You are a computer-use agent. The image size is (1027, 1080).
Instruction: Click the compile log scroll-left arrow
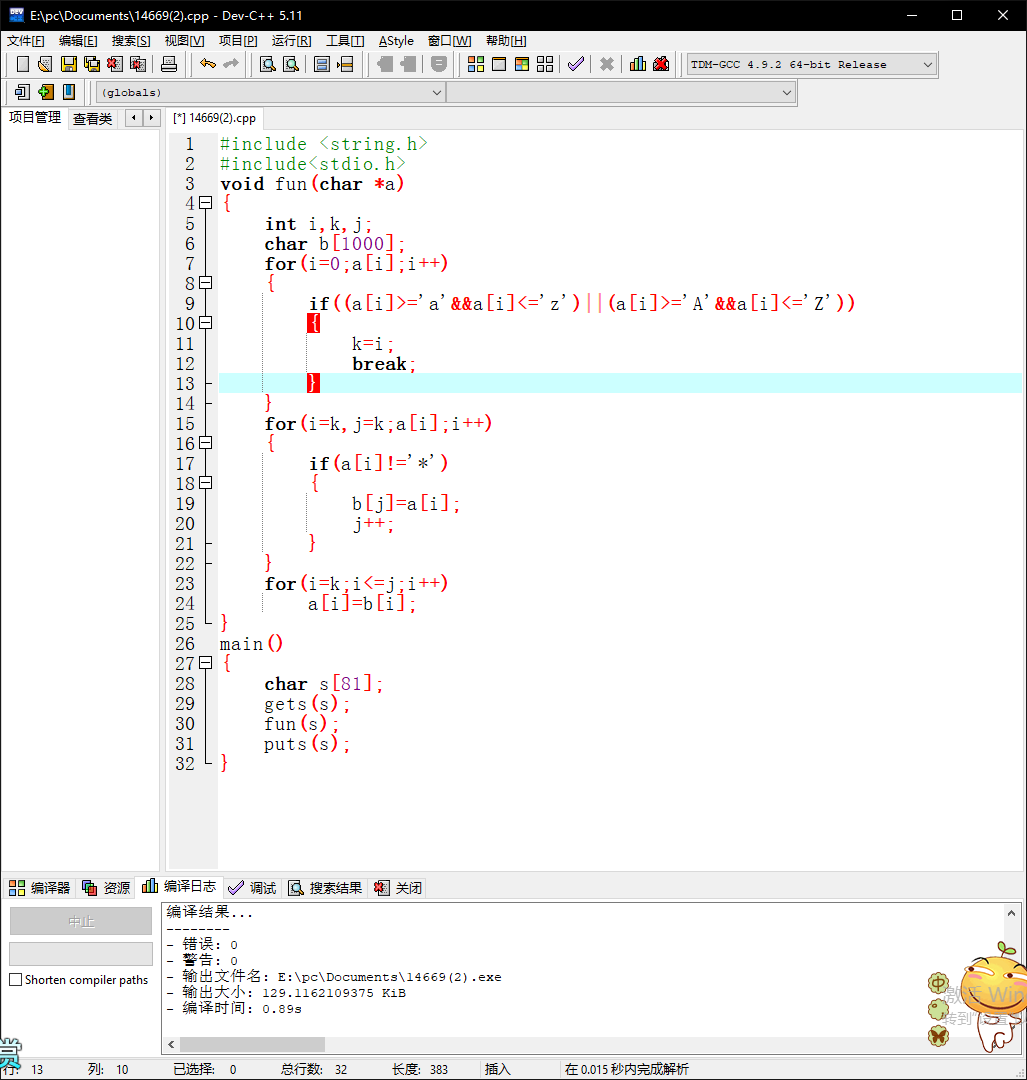click(x=172, y=1044)
